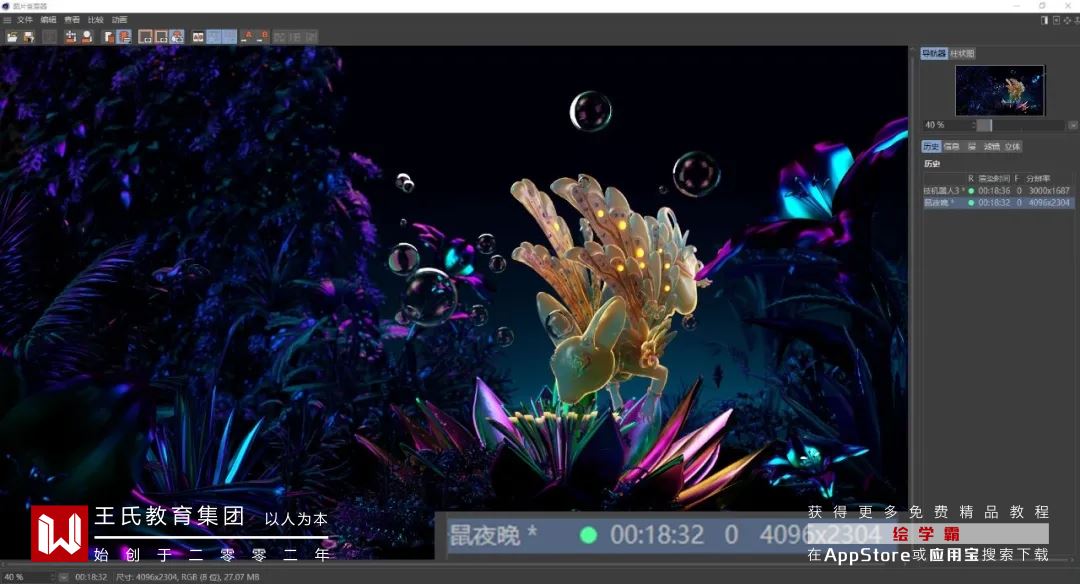Switch to the 层 (Layer) tab
Screen dimensions: 1080x584
pyautogui.click(x=972, y=146)
